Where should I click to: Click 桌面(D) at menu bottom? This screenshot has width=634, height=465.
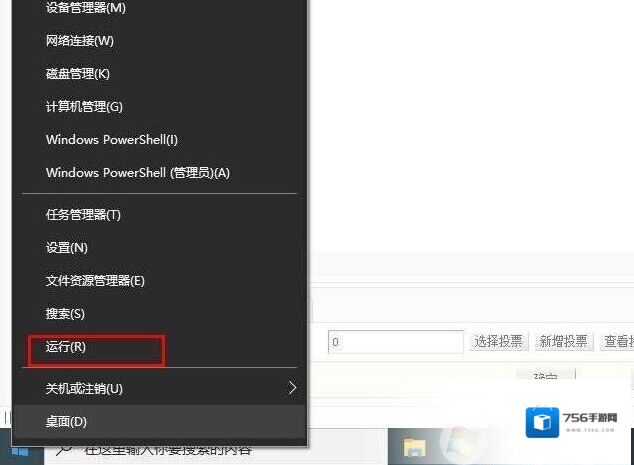tap(159, 422)
